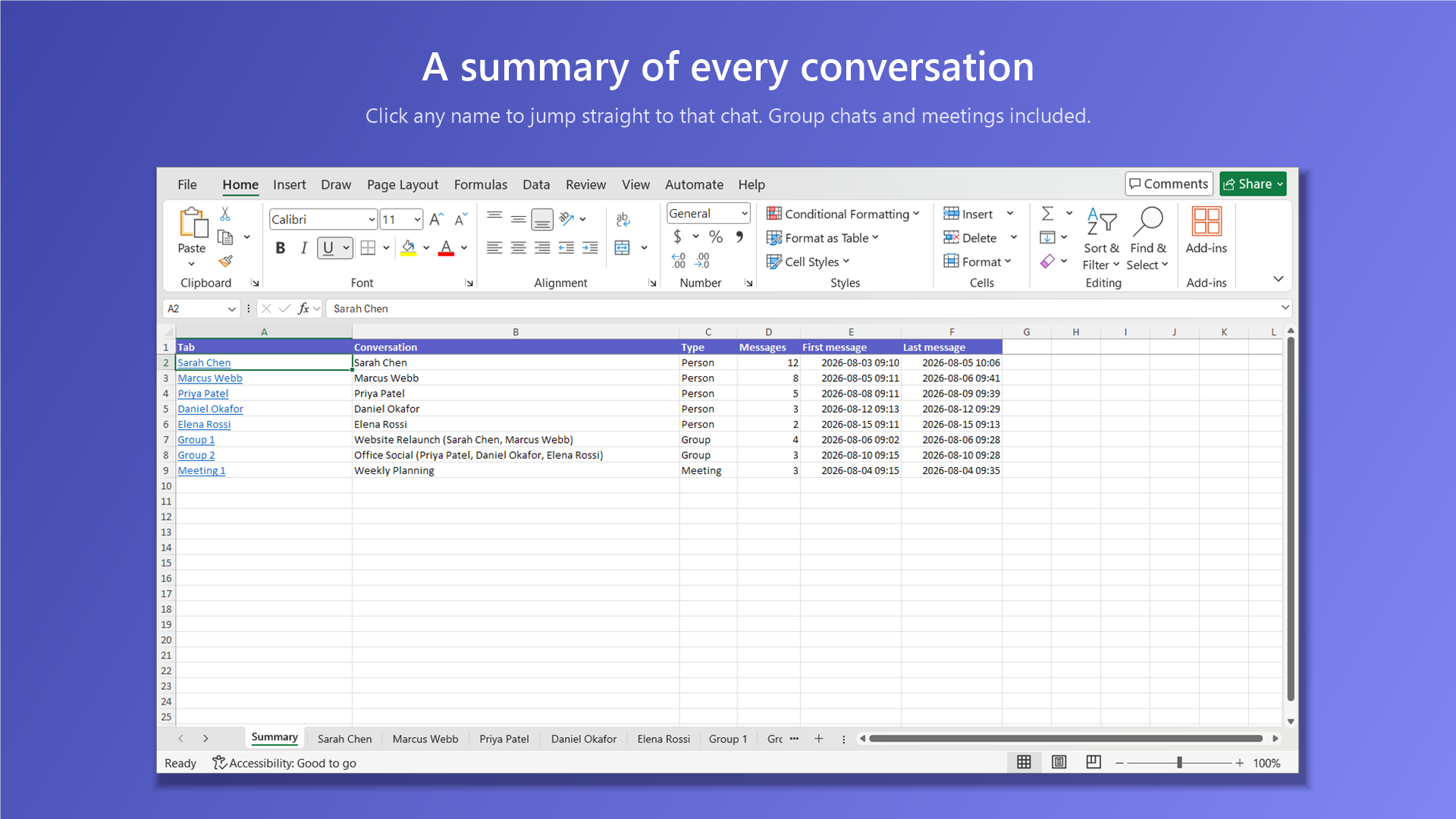The height and width of the screenshot is (819, 1456).
Task: Increase font size with larger A icon
Action: tap(436, 219)
